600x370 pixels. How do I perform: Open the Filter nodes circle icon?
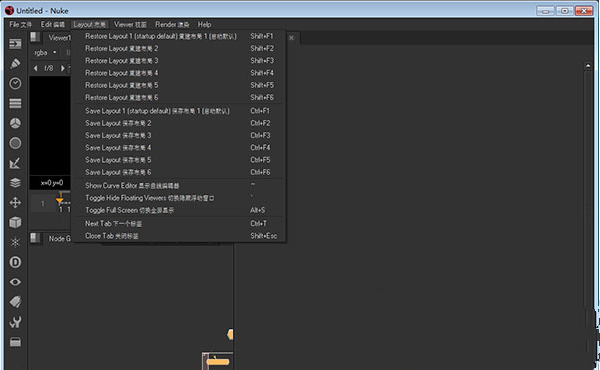15,143
